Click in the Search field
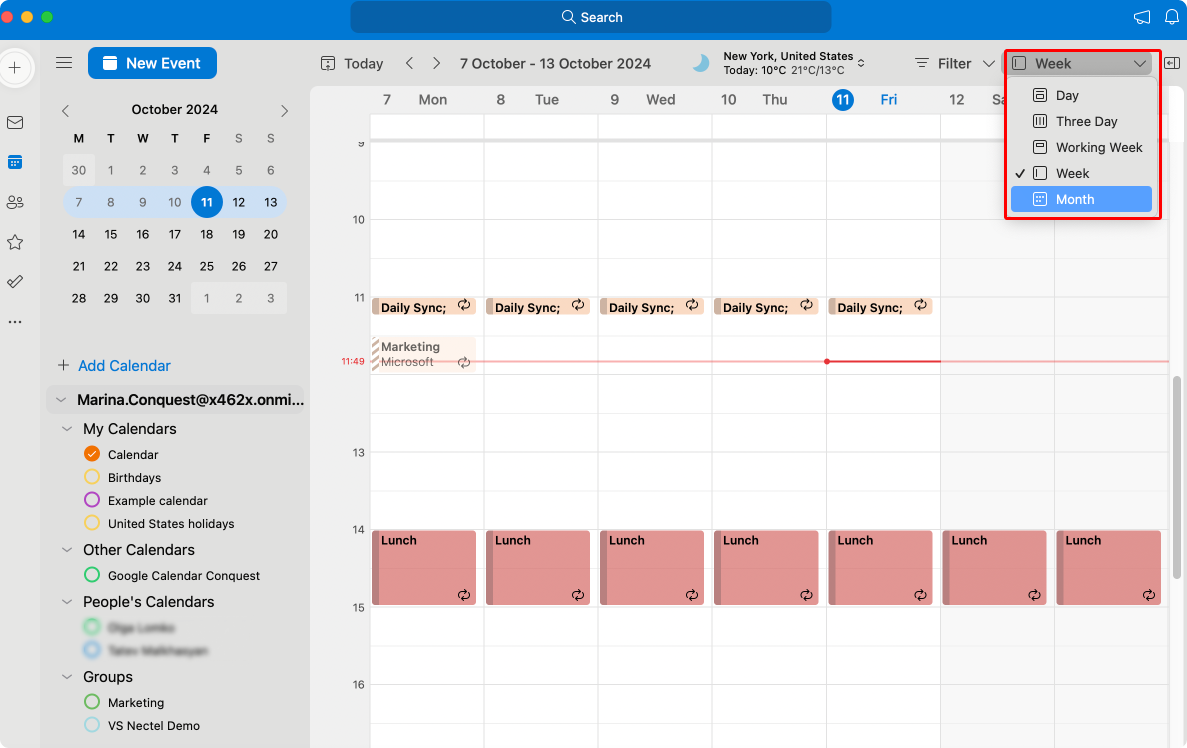Viewport: 1187px width, 748px height. coord(590,17)
